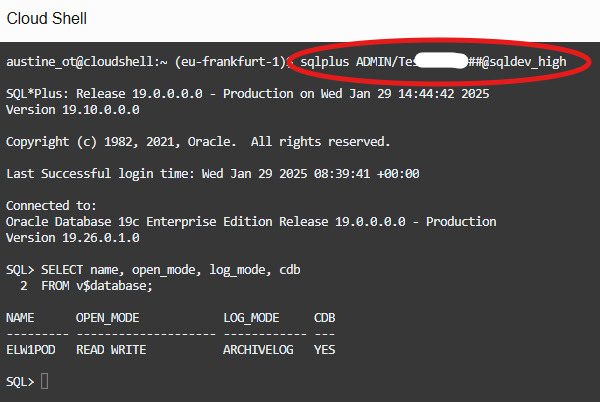The width and height of the screenshot is (600, 402).
Task: Click the @sqldev_high connection string
Action: click(524, 62)
